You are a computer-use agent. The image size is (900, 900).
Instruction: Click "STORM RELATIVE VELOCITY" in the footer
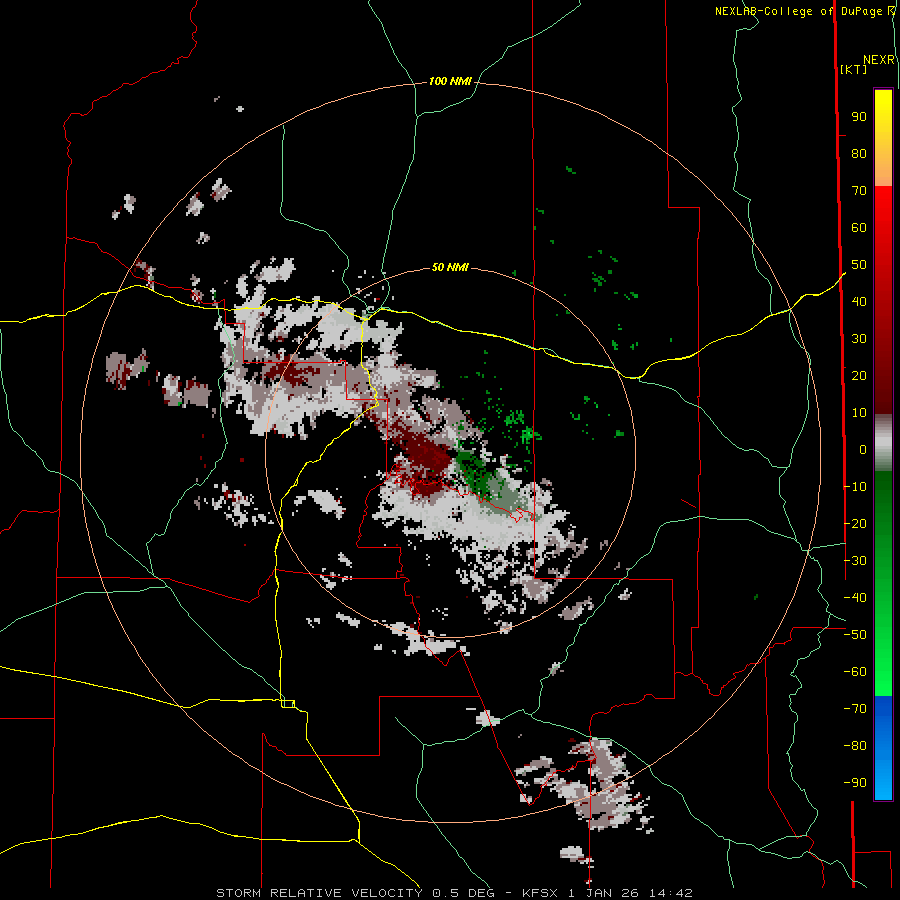(x=319, y=893)
